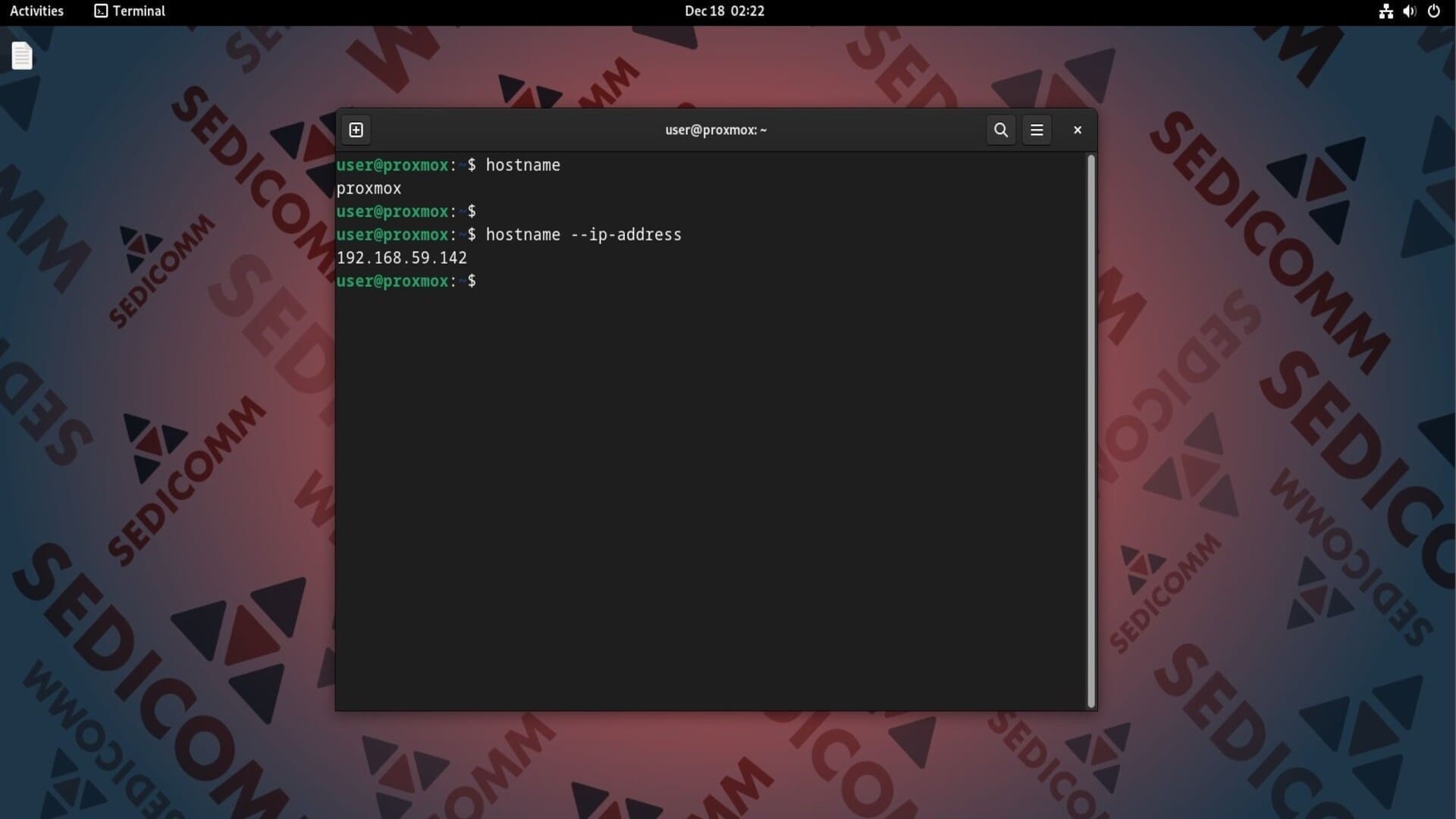The width and height of the screenshot is (1456, 819).
Task: Click at the last terminal prompt
Action: [485, 281]
